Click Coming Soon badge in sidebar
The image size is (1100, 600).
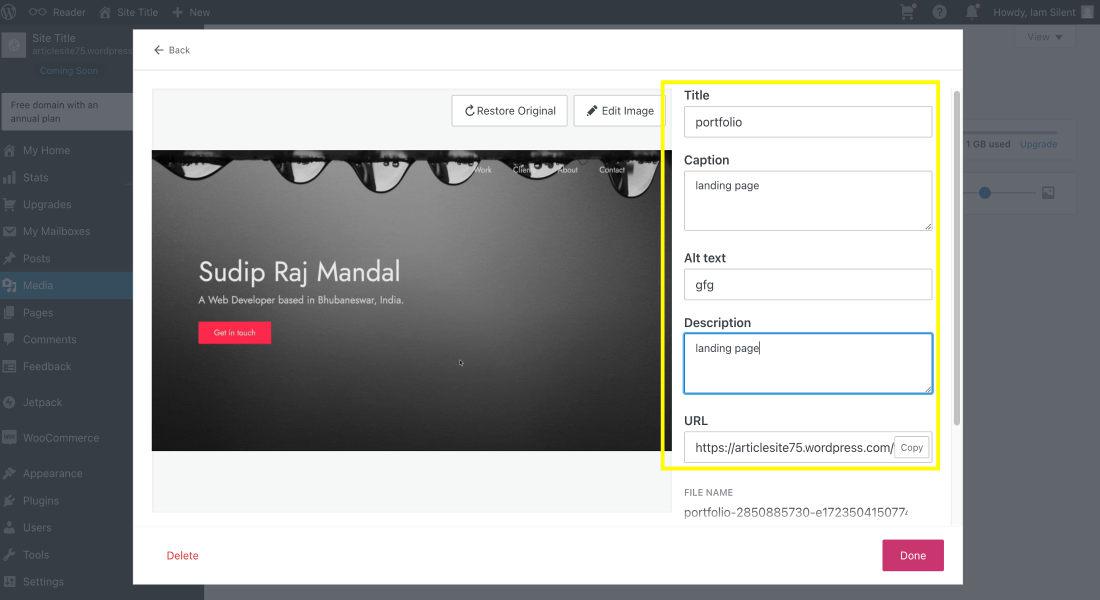coord(68,70)
